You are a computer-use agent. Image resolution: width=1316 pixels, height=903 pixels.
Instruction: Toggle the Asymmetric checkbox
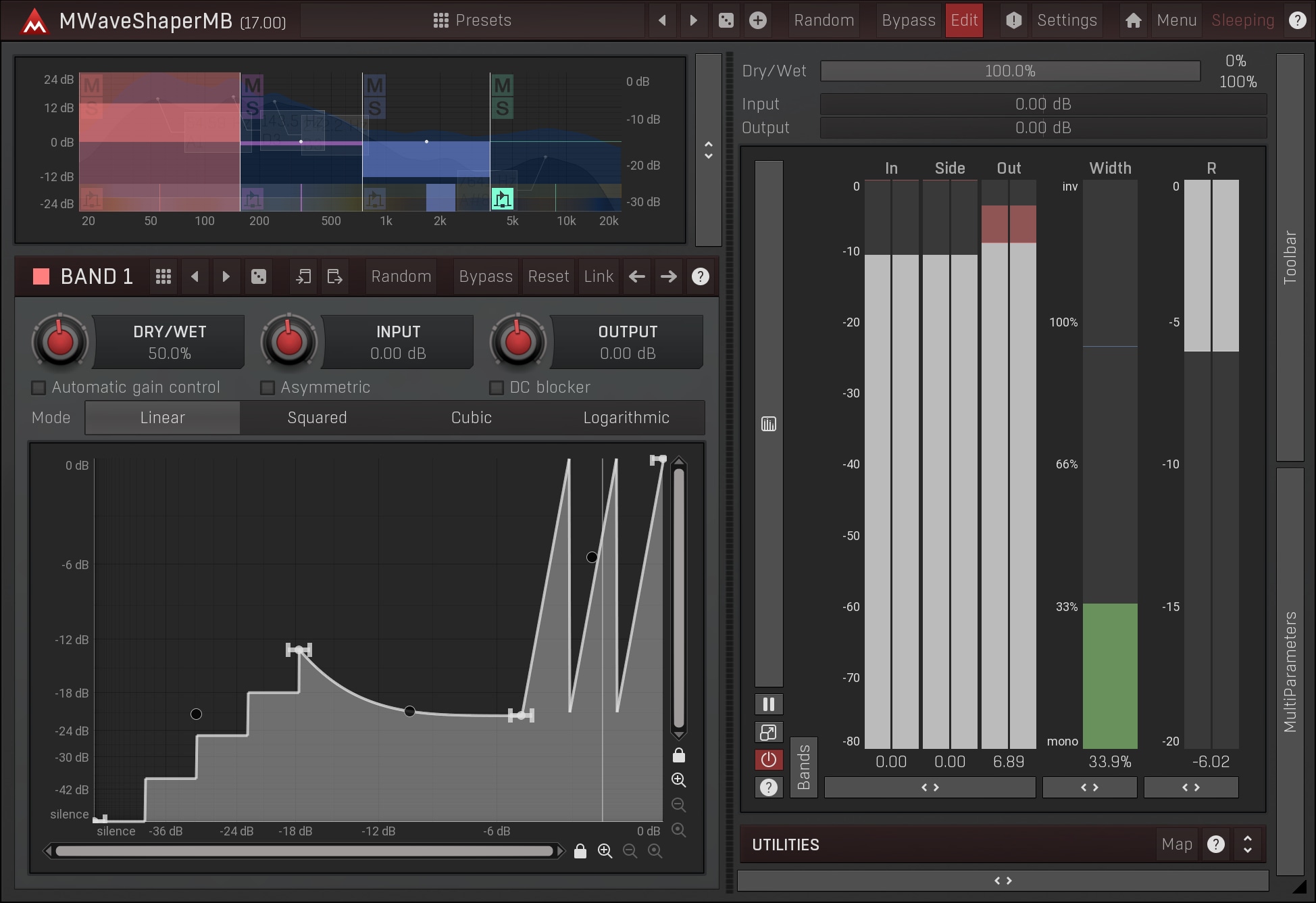268,387
